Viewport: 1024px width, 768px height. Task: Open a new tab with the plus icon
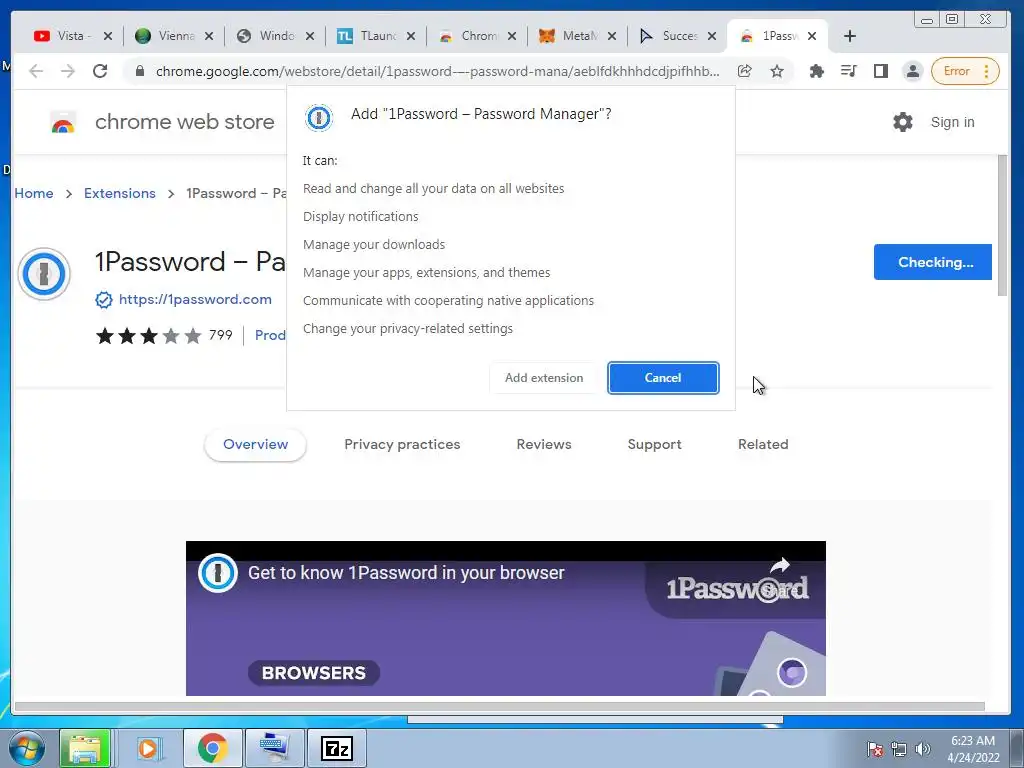(x=850, y=36)
